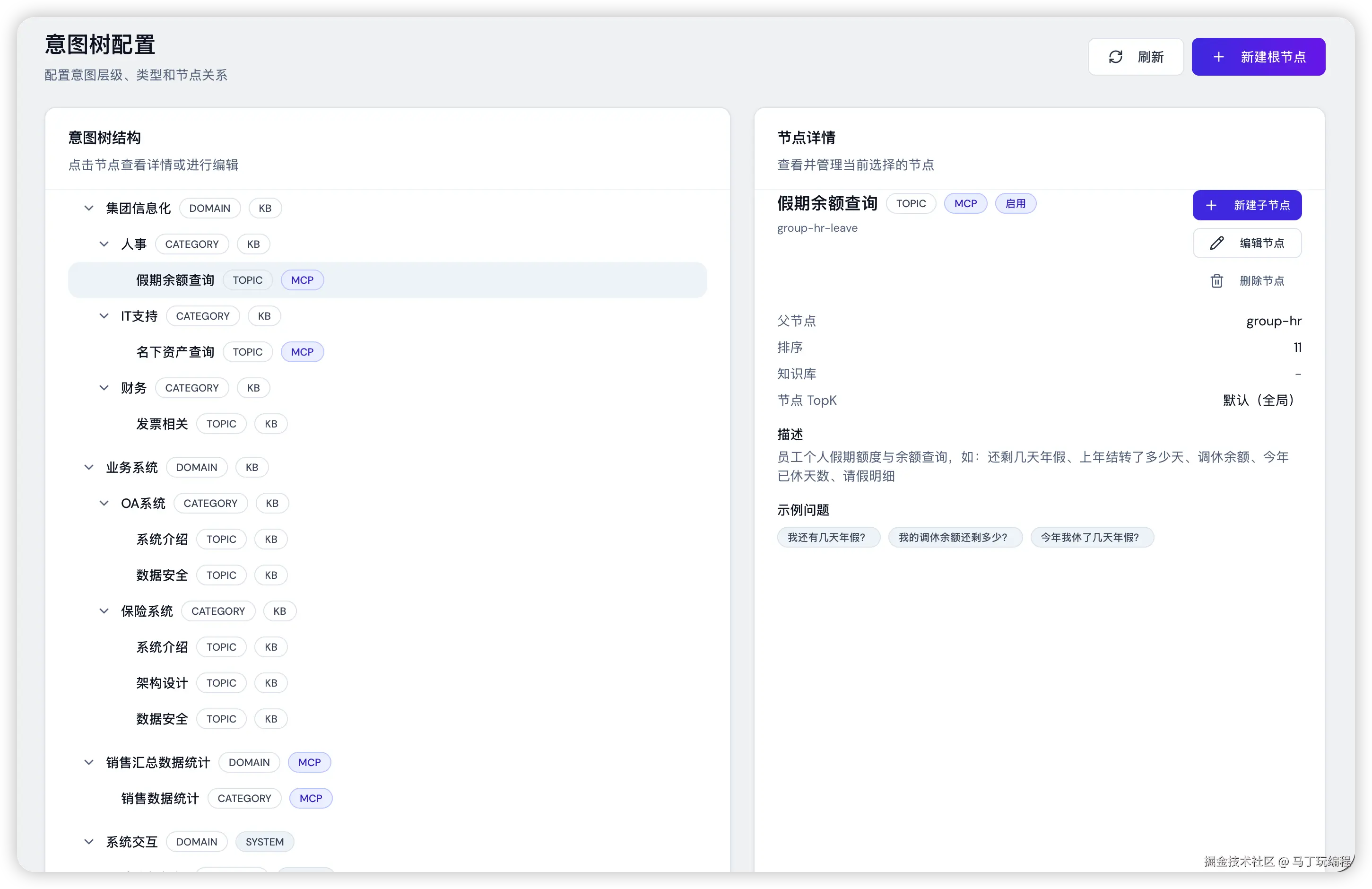Click the 刷新 refresh button
The height and width of the screenshot is (889, 1372).
click(x=1135, y=56)
